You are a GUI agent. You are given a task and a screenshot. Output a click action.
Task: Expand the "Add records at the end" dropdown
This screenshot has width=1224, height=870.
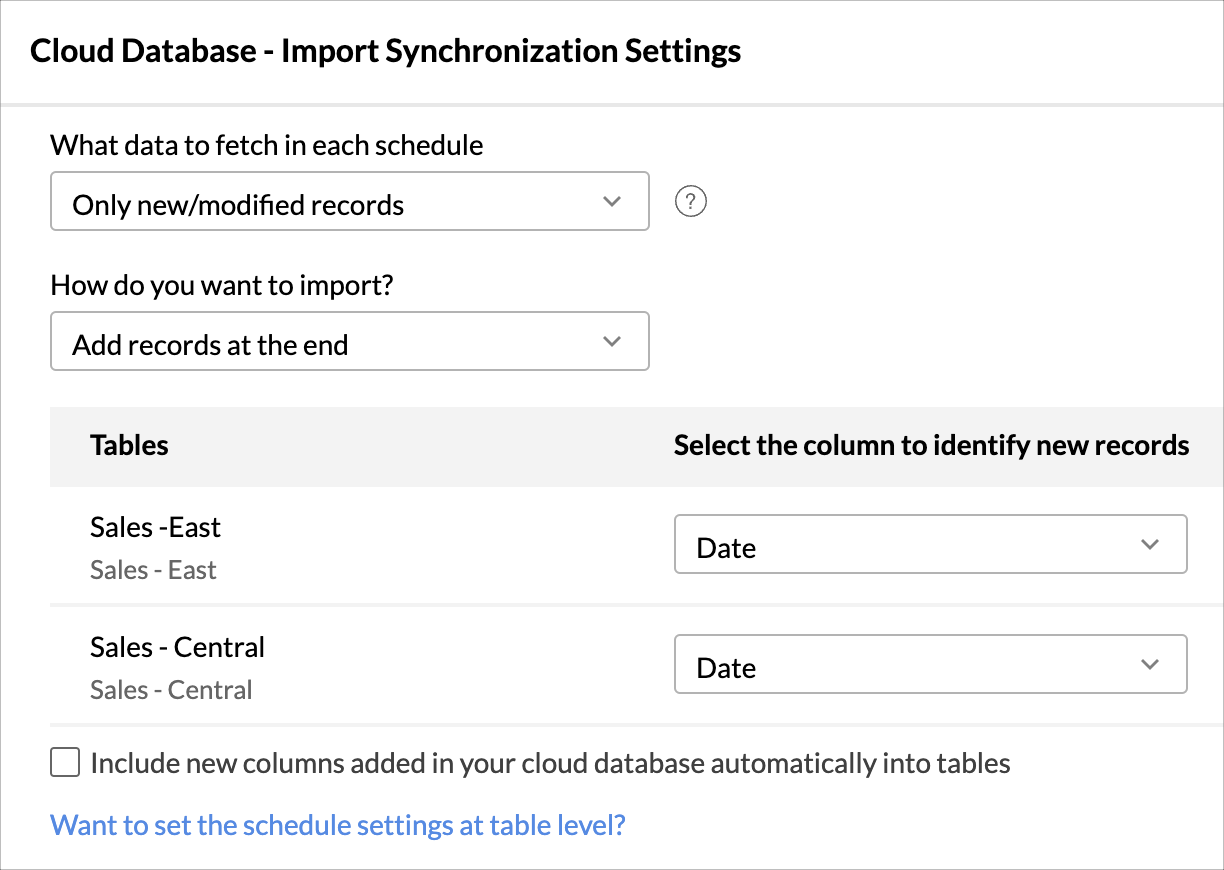[x=349, y=342]
